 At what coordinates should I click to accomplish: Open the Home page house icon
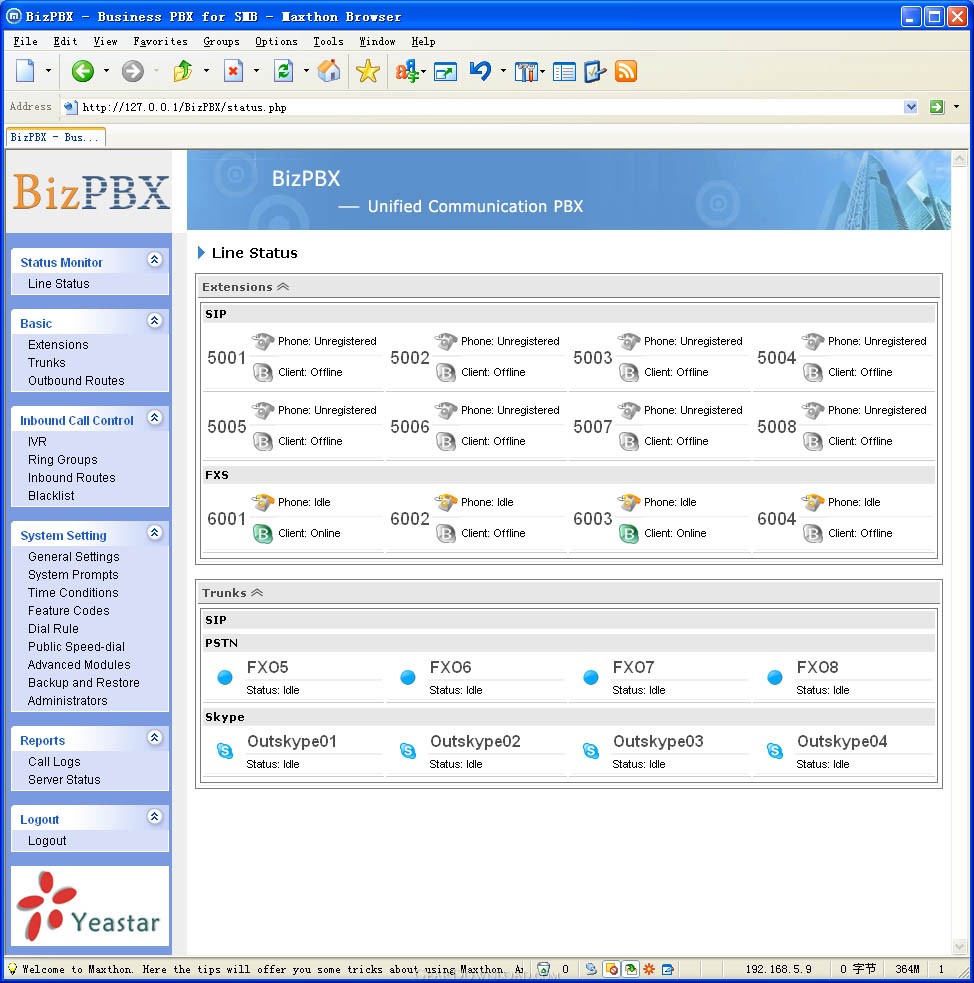pos(328,71)
